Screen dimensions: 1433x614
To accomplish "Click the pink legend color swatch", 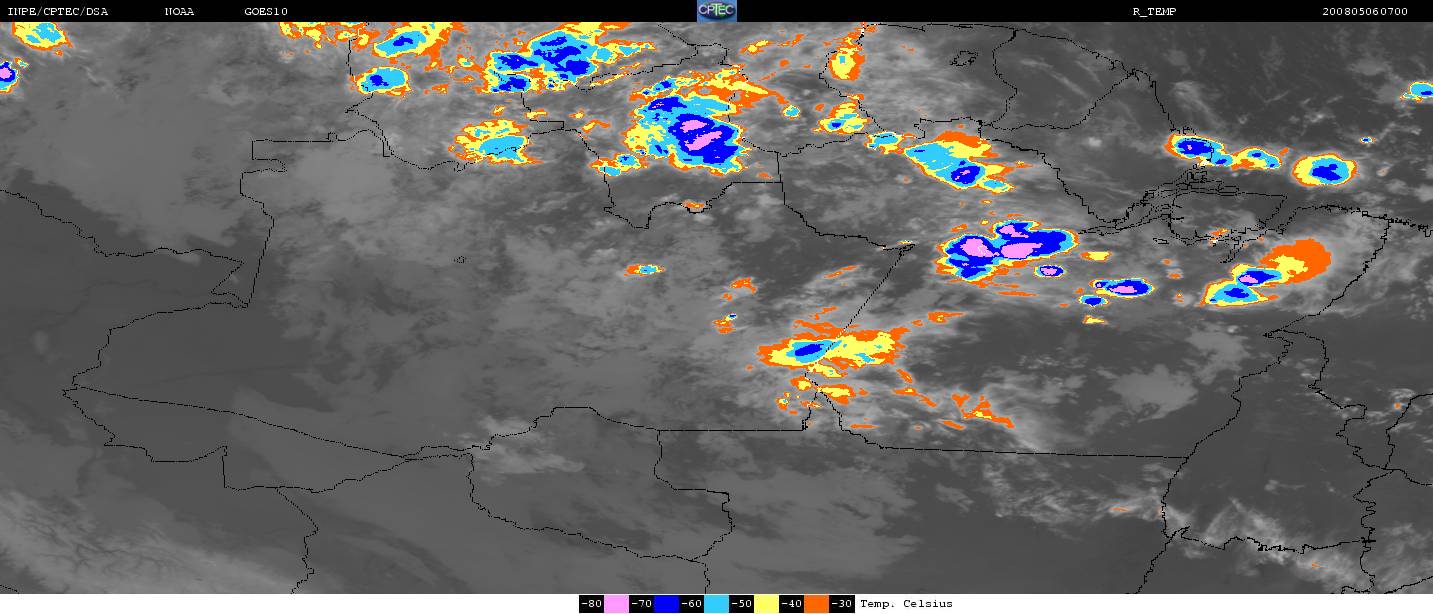I will (616, 604).
